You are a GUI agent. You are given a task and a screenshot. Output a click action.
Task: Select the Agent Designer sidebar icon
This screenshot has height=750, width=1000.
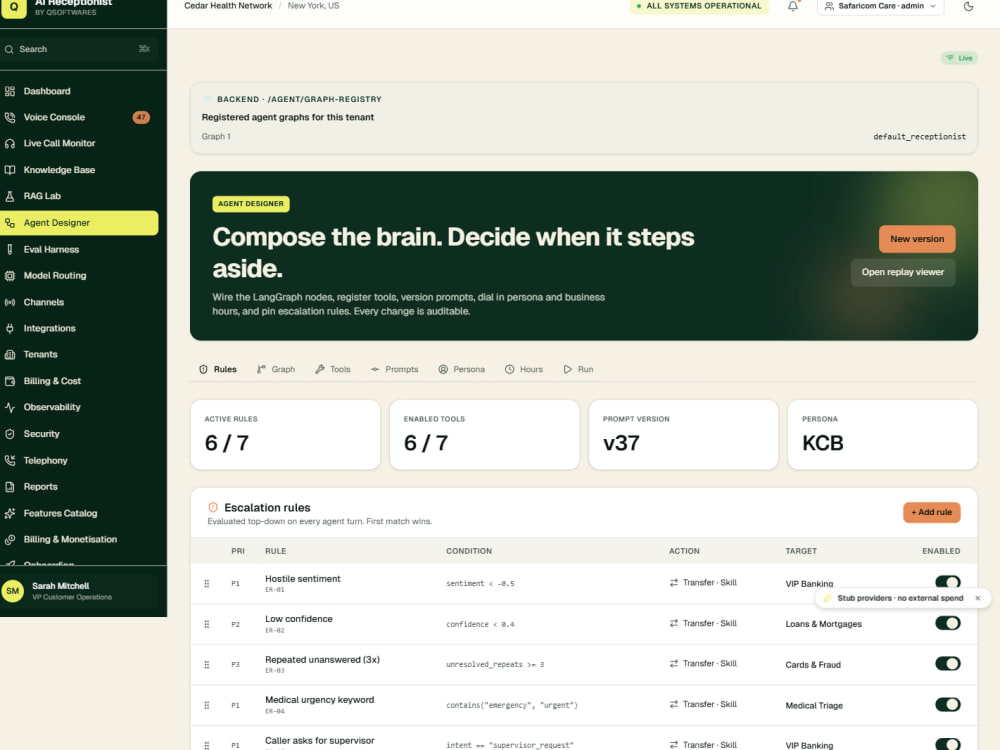pyautogui.click(x=10, y=223)
